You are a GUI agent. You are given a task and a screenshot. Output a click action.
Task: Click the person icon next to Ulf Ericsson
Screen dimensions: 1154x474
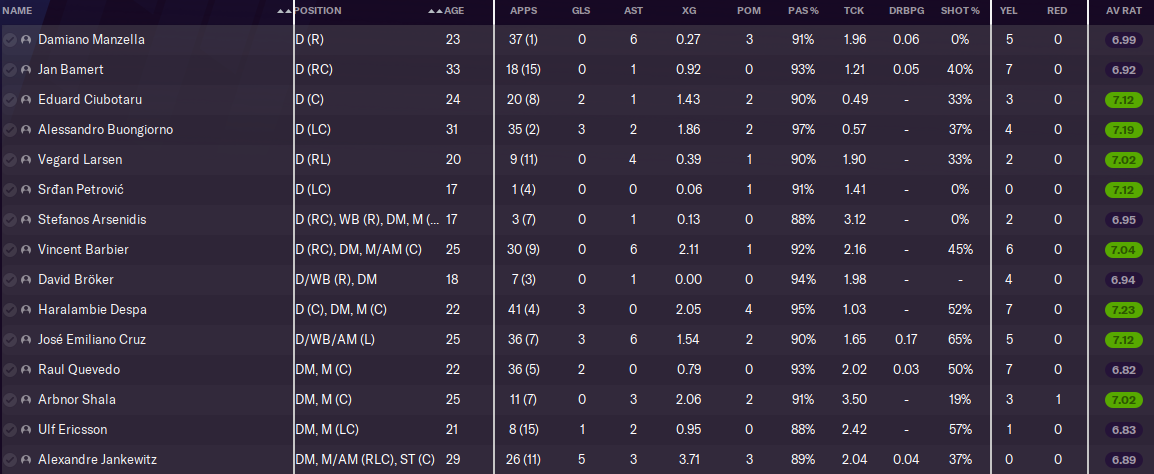26,430
